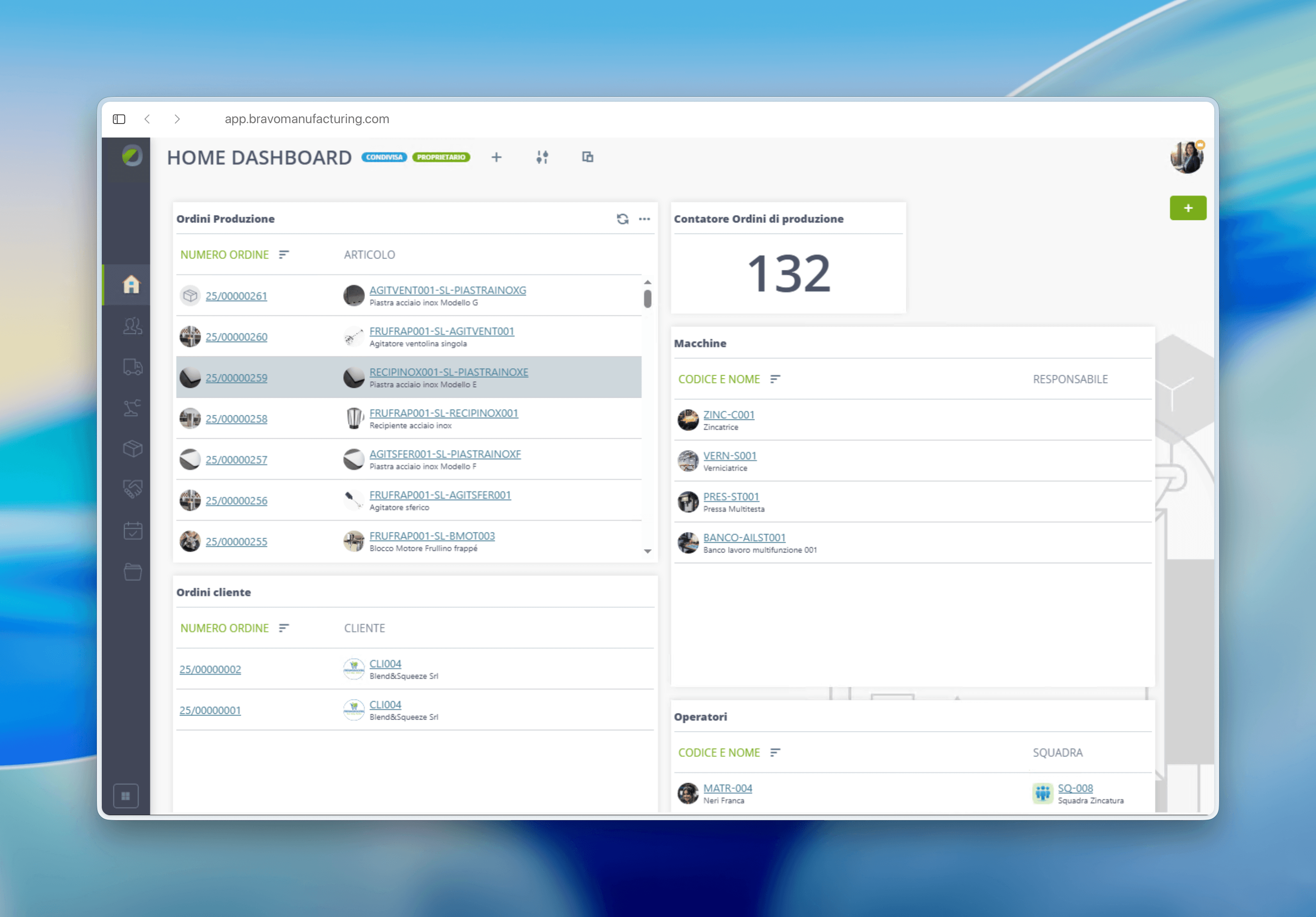Go back with browser back arrow
This screenshot has height=917, width=1316.
147,119
